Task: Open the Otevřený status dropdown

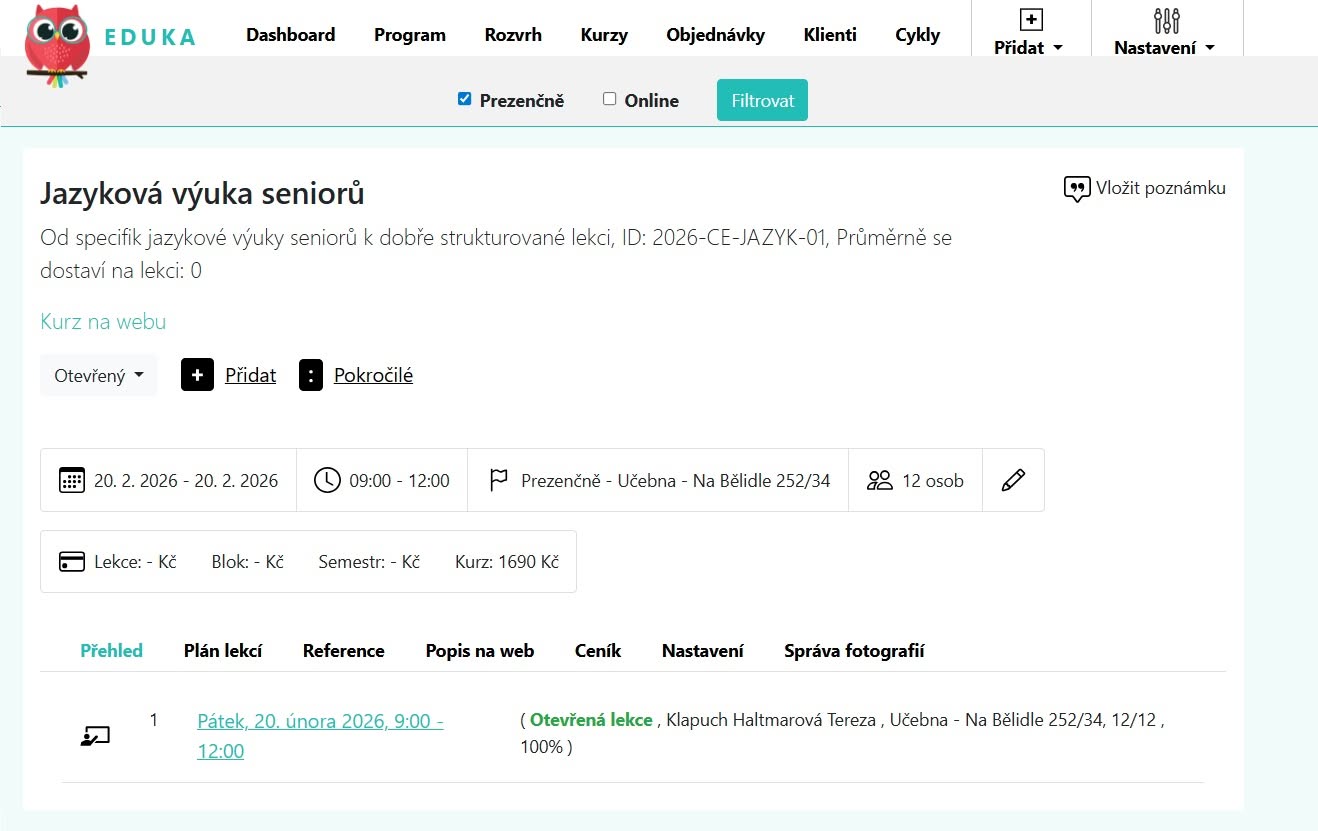Action: pyautogui.click(x=99, y=375)
